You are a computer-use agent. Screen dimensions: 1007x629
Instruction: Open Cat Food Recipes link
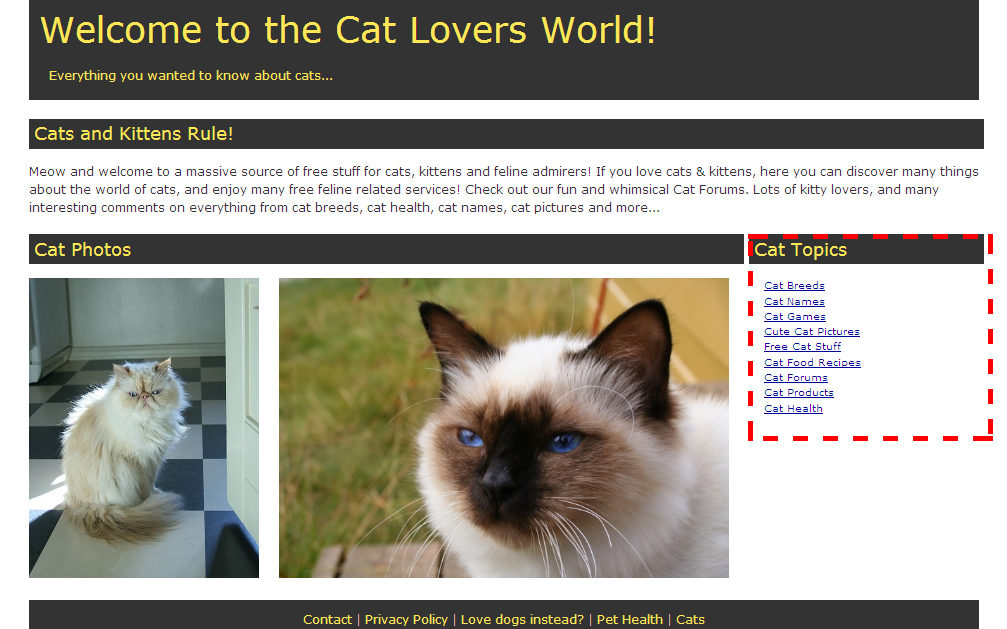click(812, 362)
